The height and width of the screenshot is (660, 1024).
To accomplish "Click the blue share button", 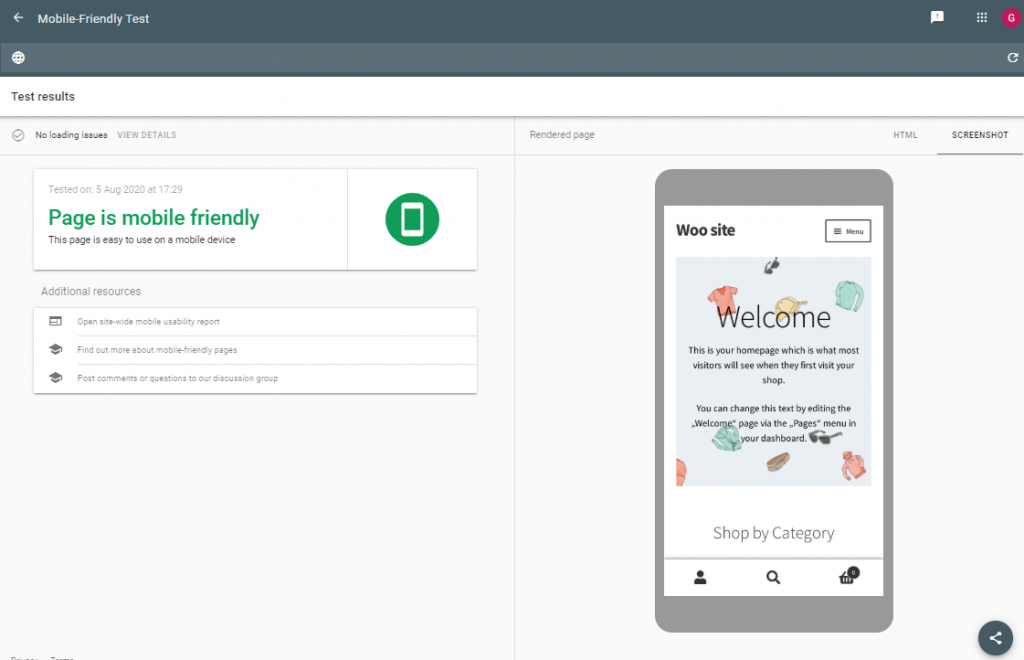I will tap(994, 637).
